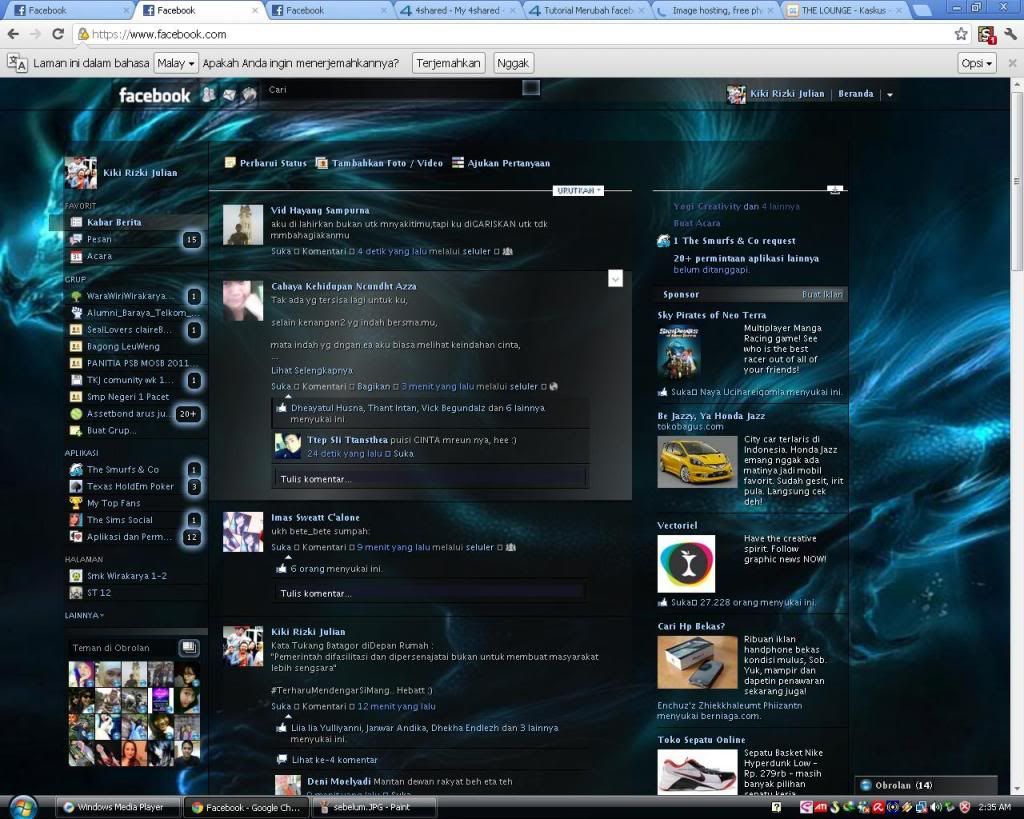
Task: Click Buat Iklan link in Sponsor section
Action: (822, 295)
